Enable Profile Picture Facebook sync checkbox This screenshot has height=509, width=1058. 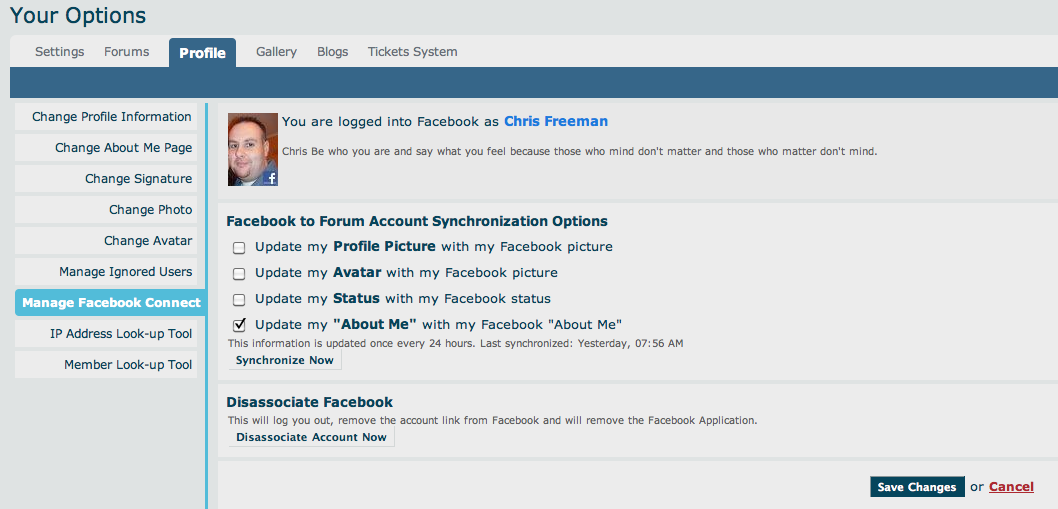(239, 248)
